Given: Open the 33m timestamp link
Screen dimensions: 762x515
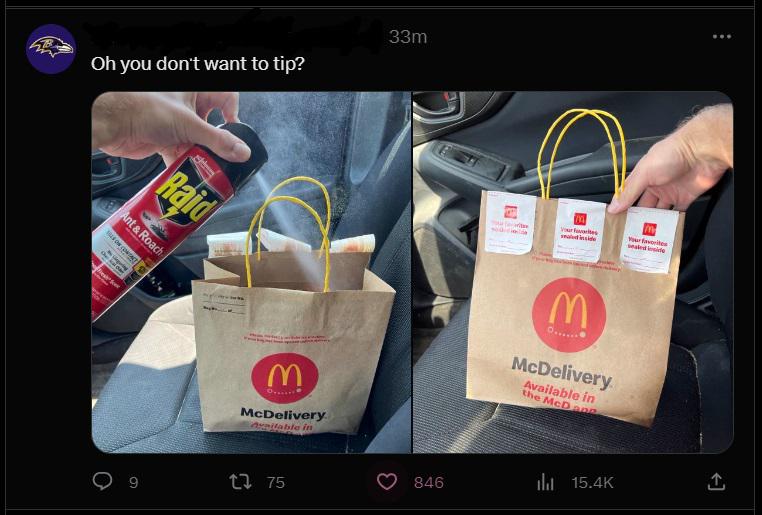Looking at the screenshot, I should [408, 37].
